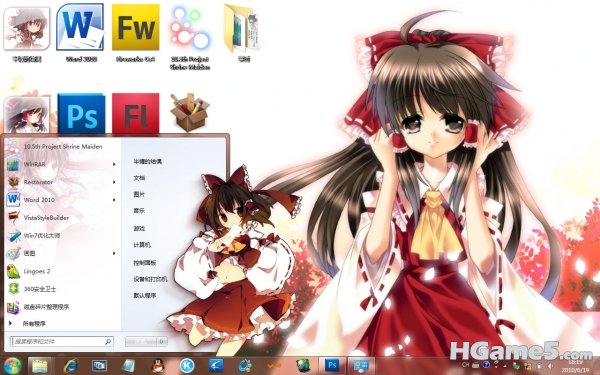Expand the Word 2010 jump list arrow
Viewport: 600px width, 375px height.
coord(114,200)
